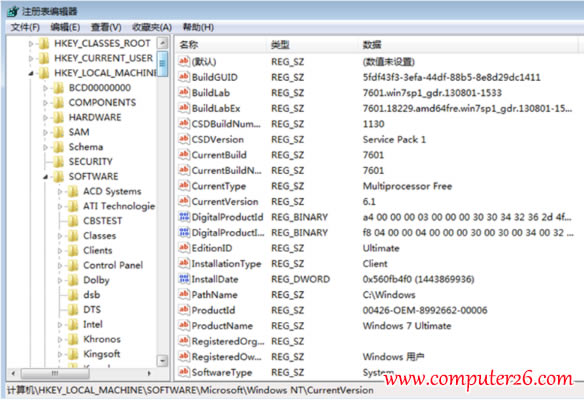Select the CBSTEST key in tree
The height and width of the screenshot is (401, 584).
pyautogui.click(x=102, y=221)
